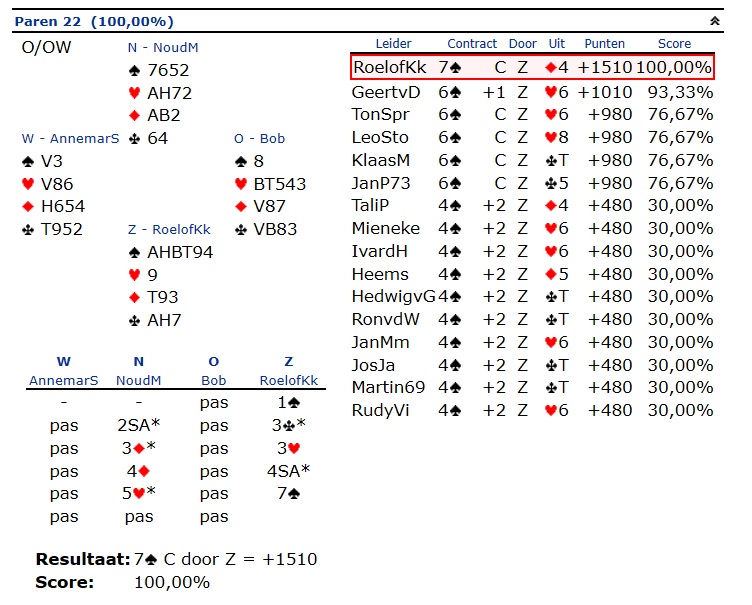The width and height of the screenshot is (752, 605).
Task: Click the 4SA* bid
Action: (289, 471)
